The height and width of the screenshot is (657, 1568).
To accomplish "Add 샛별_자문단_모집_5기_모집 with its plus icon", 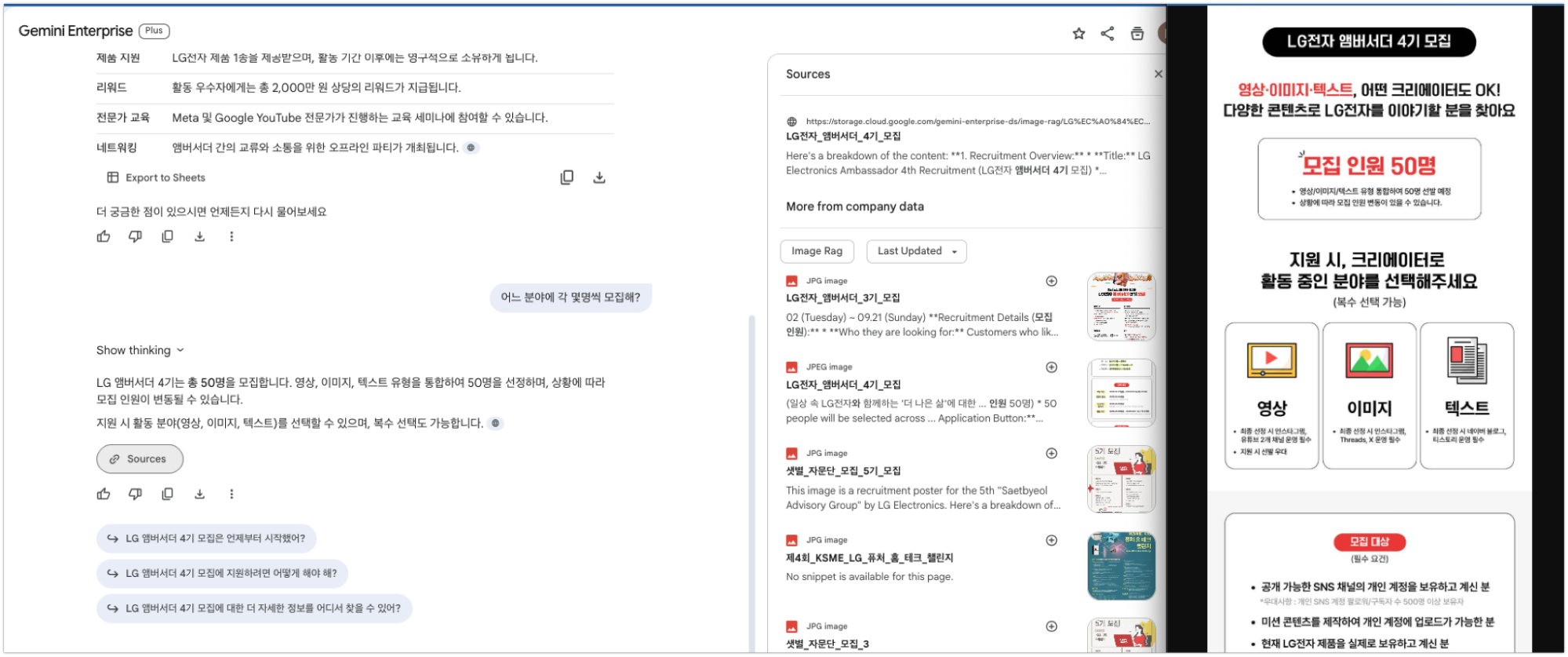I will tap(1052, 454).
